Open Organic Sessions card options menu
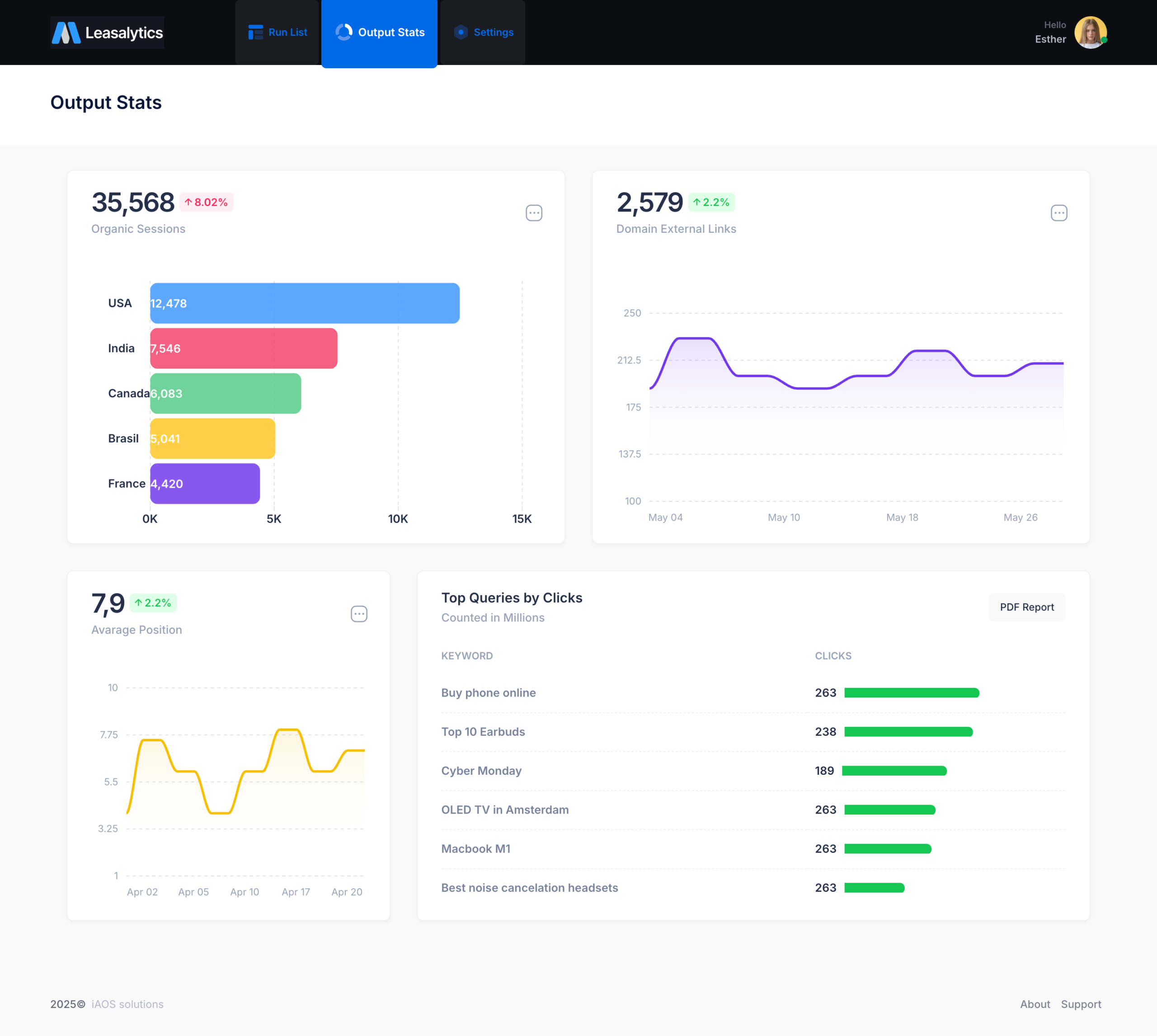This screenshot has height=1036, width=1157. click(533, 213)
